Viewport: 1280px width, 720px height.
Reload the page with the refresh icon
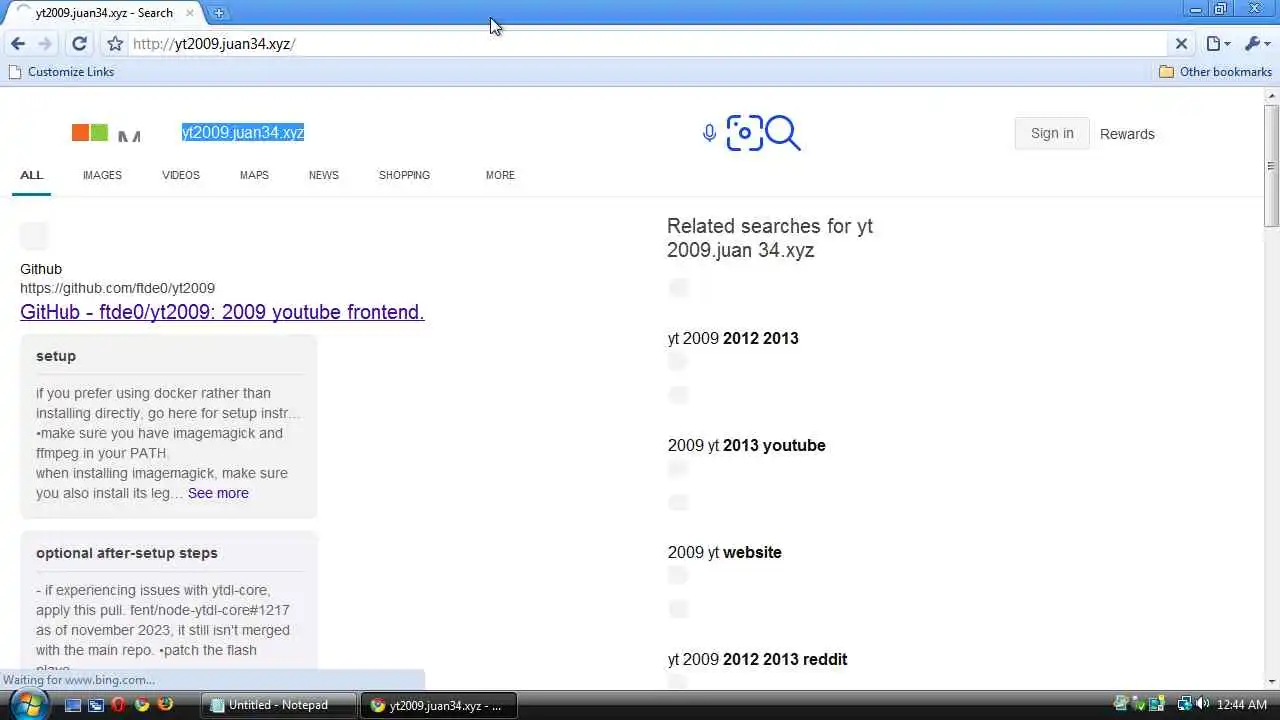click(x=79, y=44)
